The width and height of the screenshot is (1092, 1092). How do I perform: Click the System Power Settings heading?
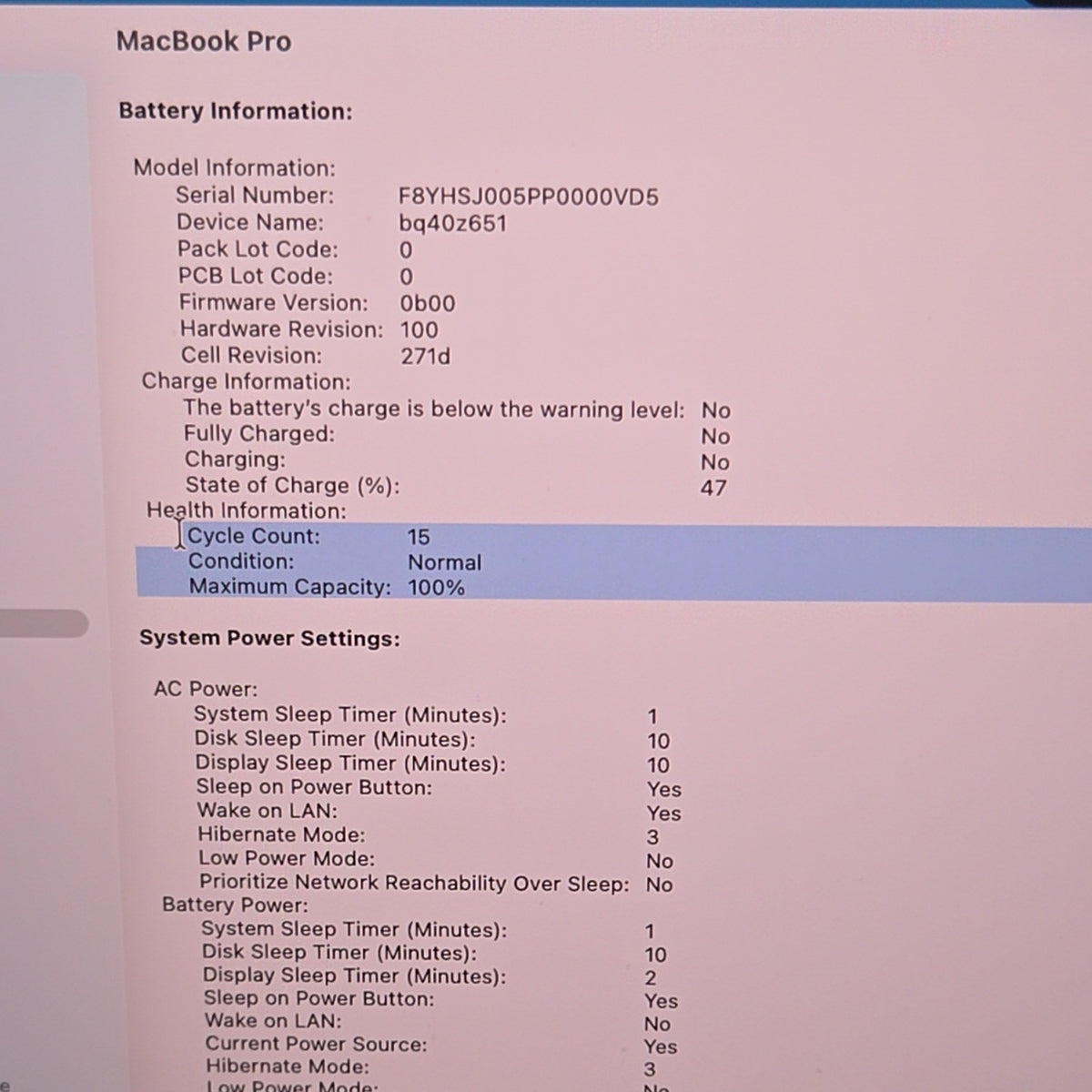pos(269,639)
